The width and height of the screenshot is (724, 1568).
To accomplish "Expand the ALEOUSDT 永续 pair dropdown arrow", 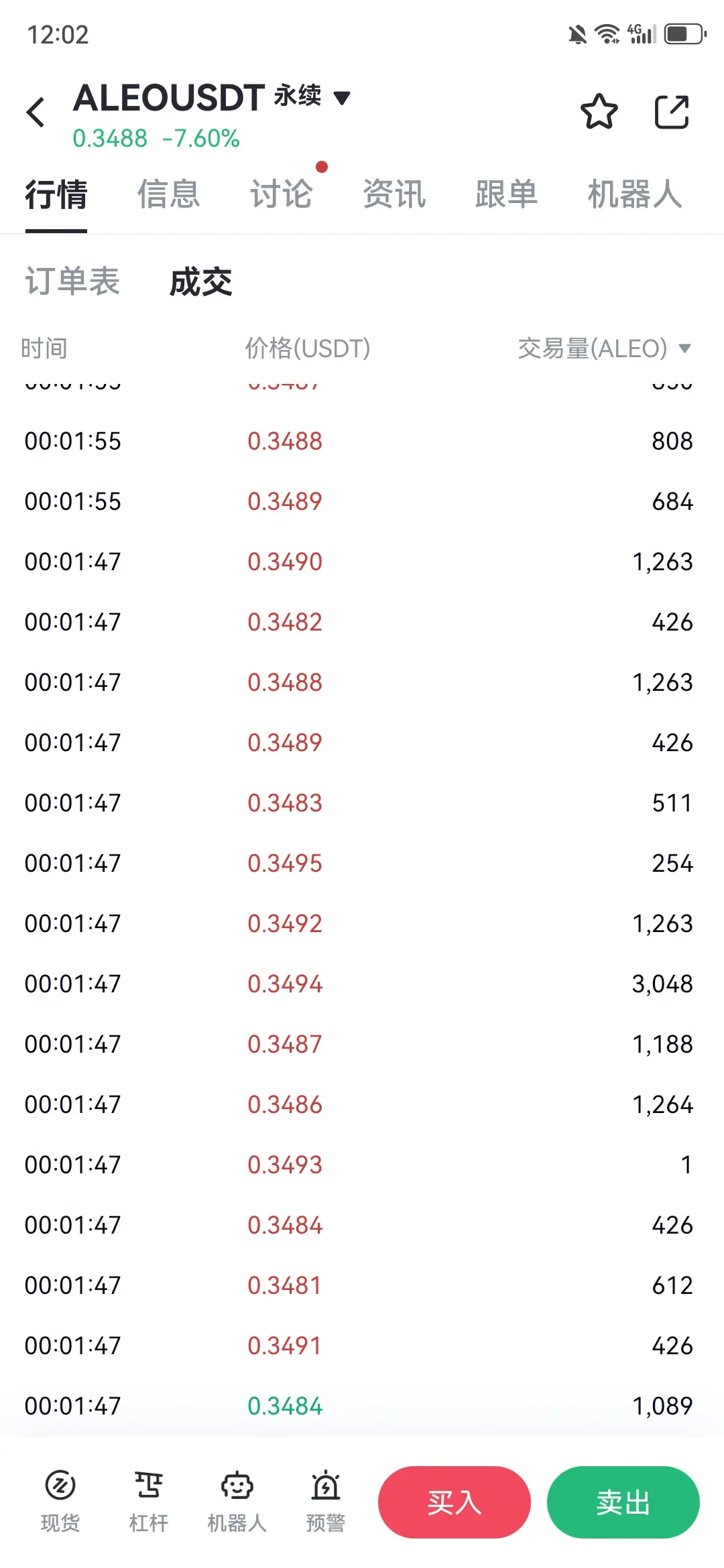I will click(x=342, y=98).
